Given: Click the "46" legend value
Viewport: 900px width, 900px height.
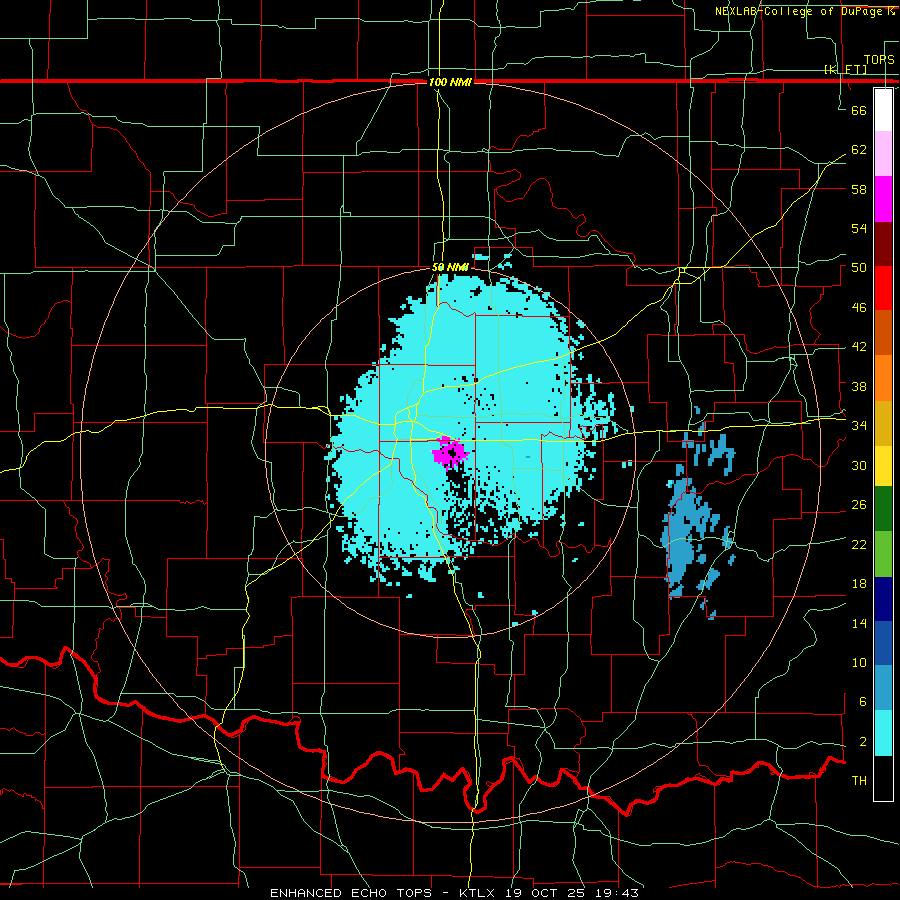Looking at the screenshot, I should point(859,308).
